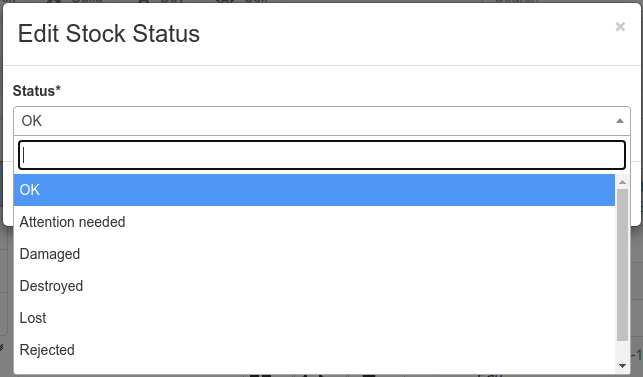Close the Edit Stock Status dialog
This screenshot has width=643, height=377.
(620, 27)
